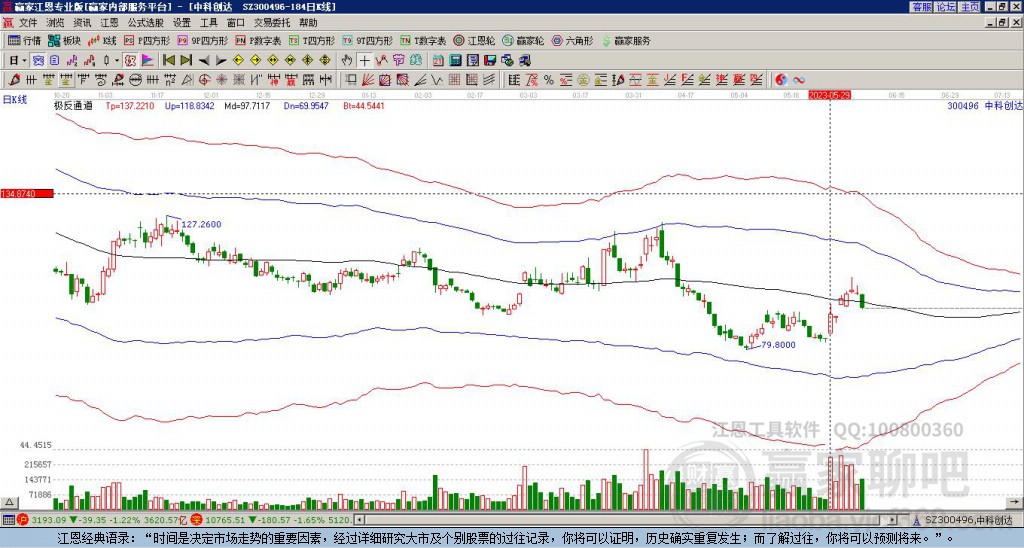Click the red 134.8740 price marker

(x=27, y=193)
